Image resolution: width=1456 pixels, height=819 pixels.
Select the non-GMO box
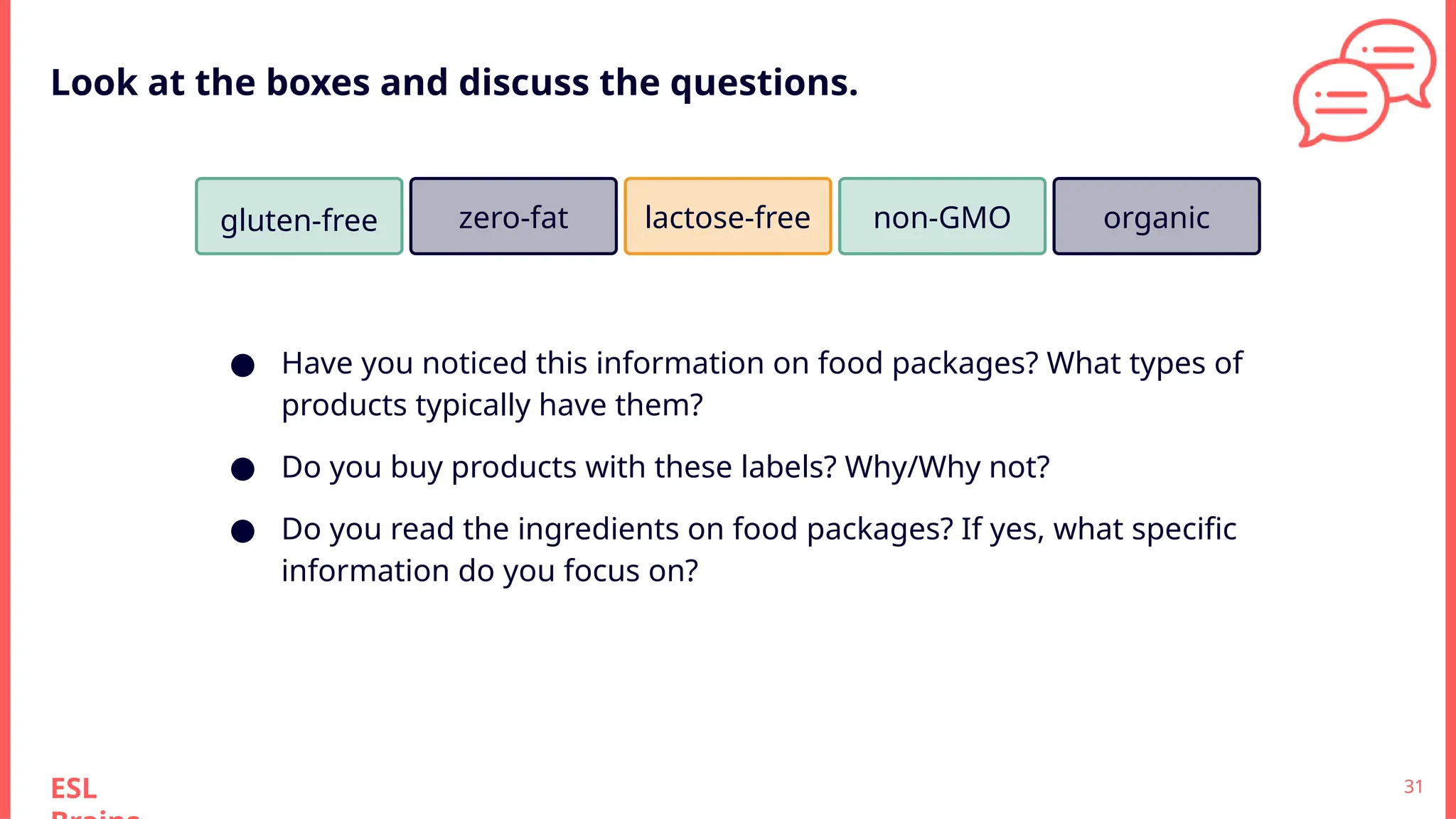(x=942, y=217)
